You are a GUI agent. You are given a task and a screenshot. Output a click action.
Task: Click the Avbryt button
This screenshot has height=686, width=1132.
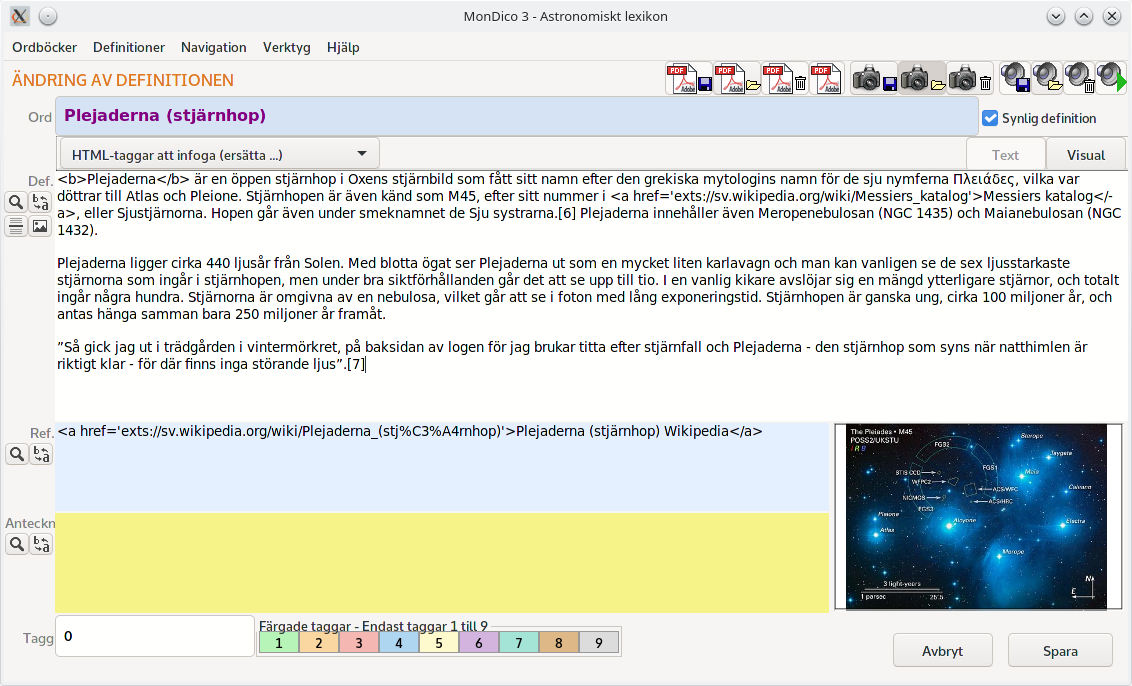[942, 651]
